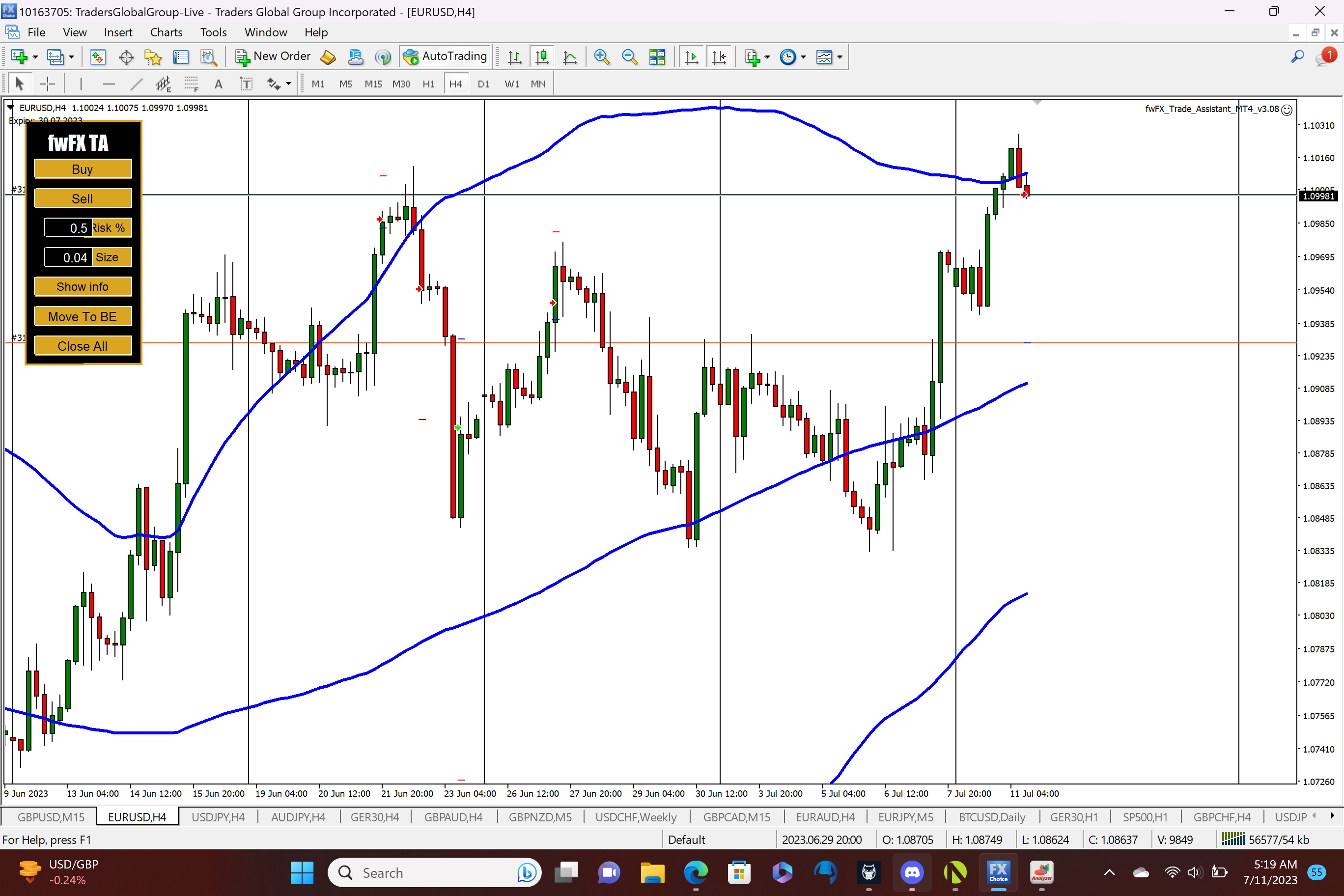Viewport: 1344px width, 896px height.
Task: Switch to the USDJPY,H4 chart tab
Action: 218,816
